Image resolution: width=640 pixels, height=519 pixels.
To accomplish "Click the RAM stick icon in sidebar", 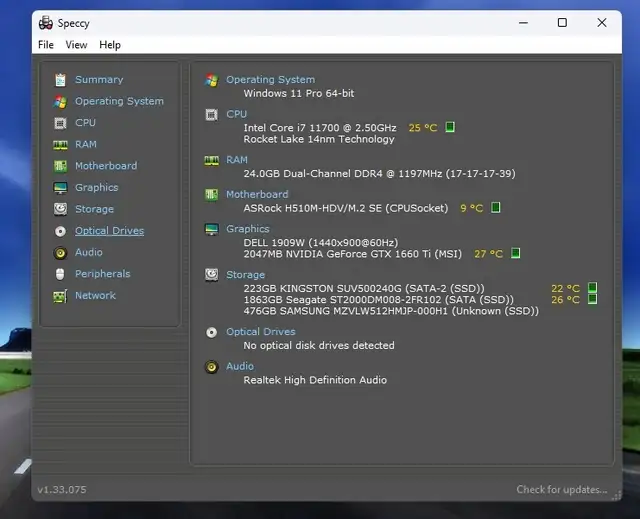I will click(60, 145).
